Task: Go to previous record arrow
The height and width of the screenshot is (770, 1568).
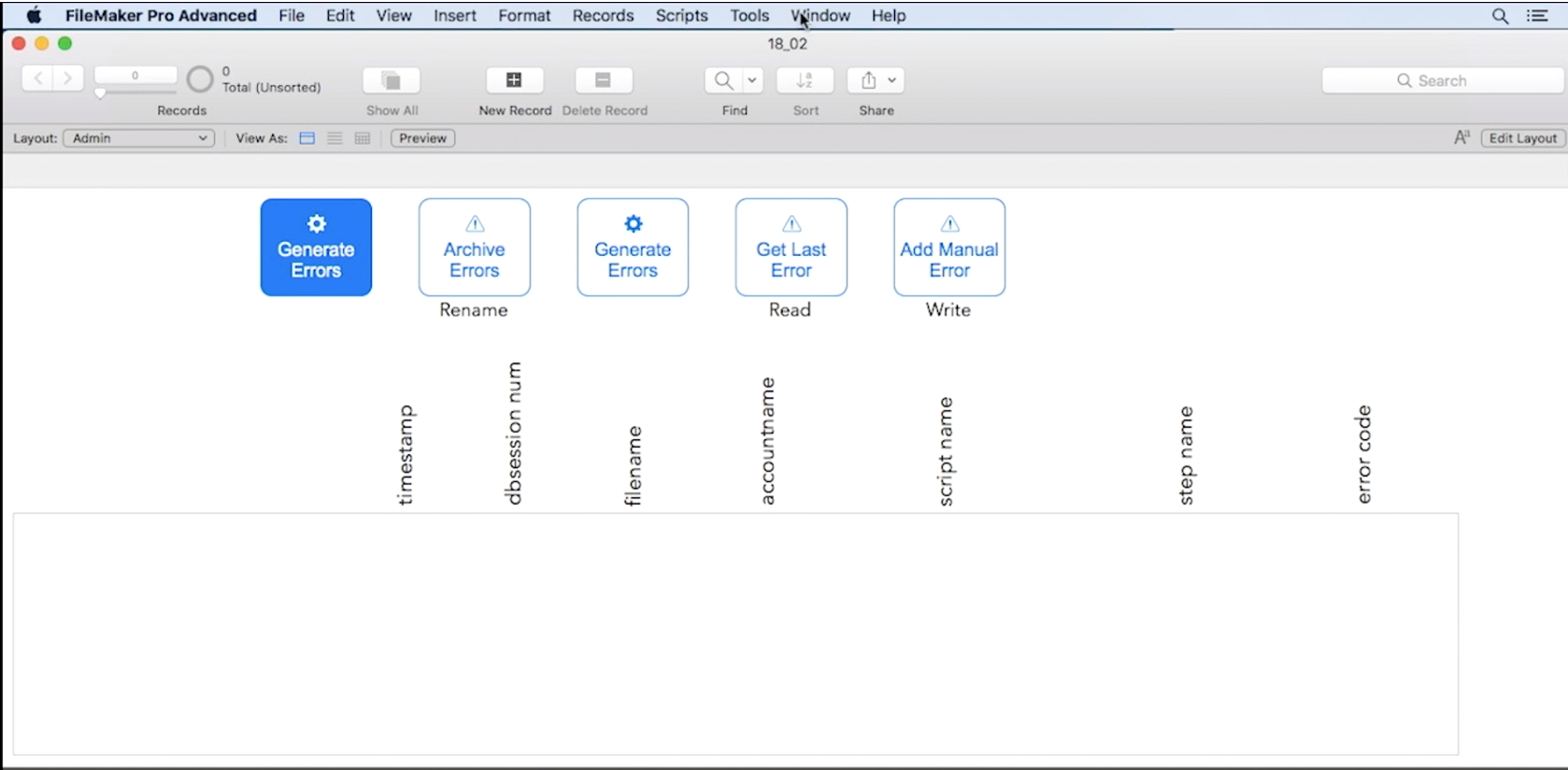Action: click(x=37, y=78)
